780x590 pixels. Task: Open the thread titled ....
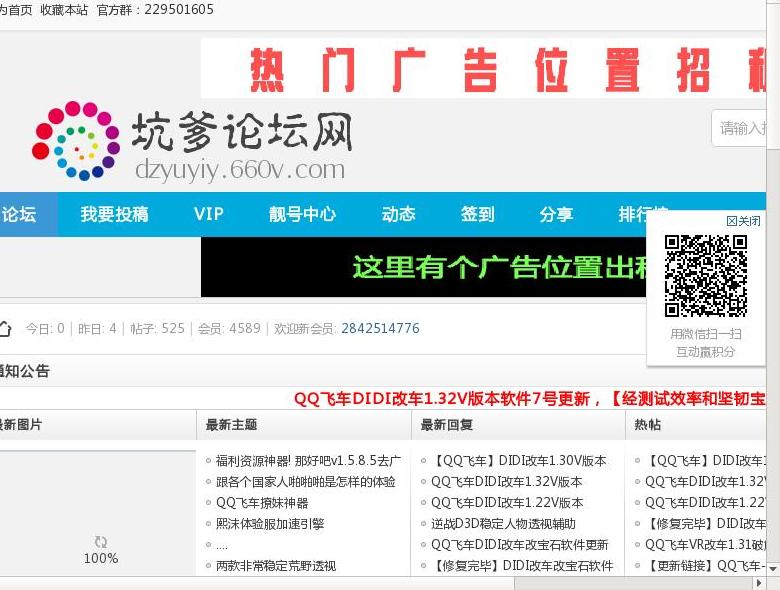[x=222, y=546]
